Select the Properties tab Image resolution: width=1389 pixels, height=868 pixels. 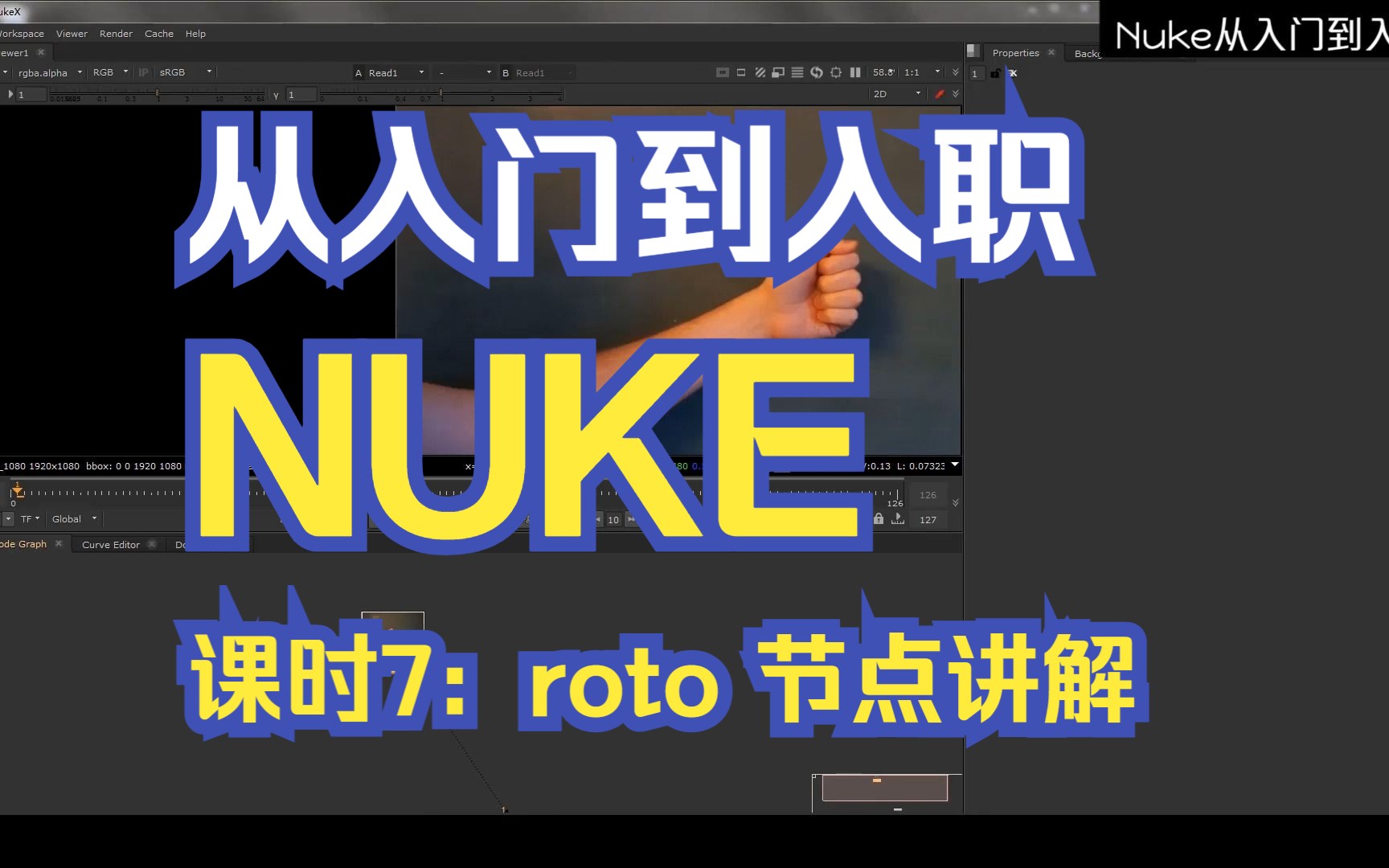[x=1016, y=53]
